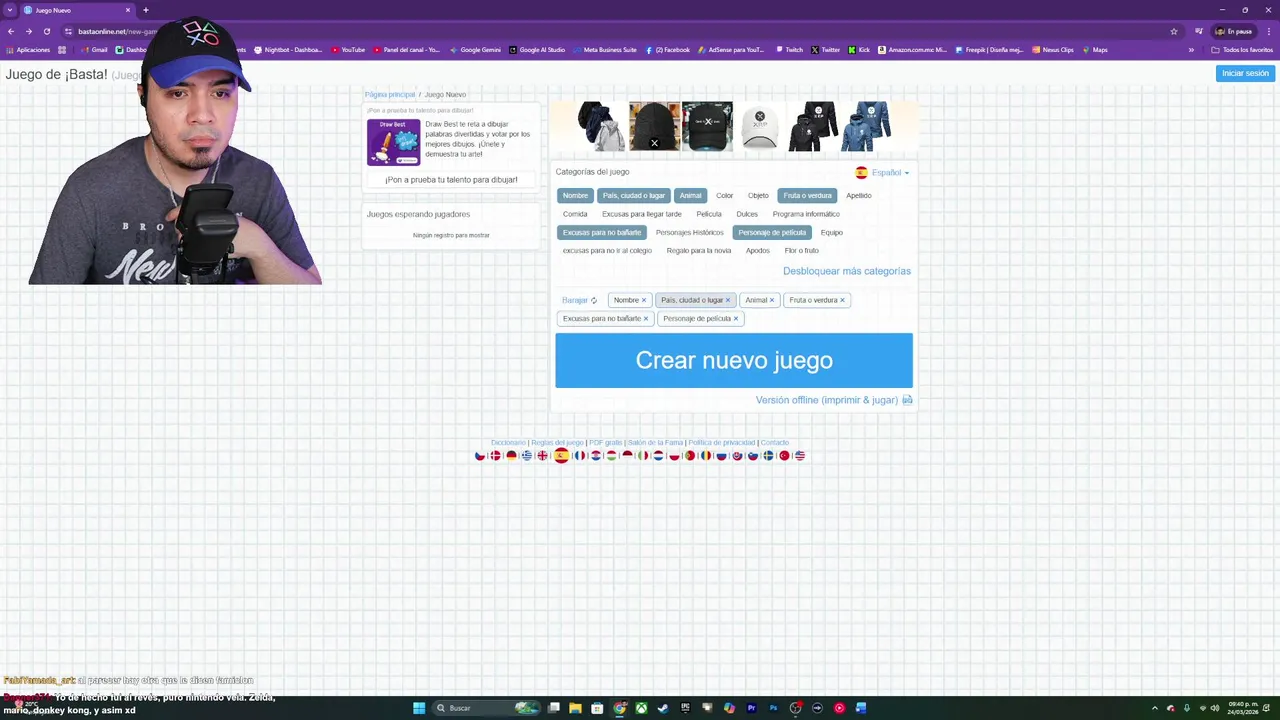Select the French flag language icon
Image resolution: width=1280 pixels, height=720 pixels.
coord(580,455)
